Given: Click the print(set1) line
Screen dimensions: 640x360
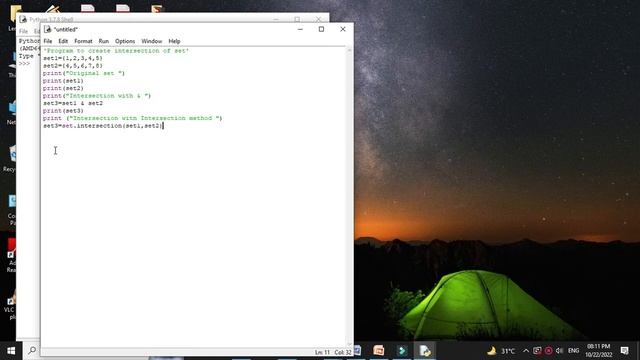Looking at the screenshot, I should [63, 81].
